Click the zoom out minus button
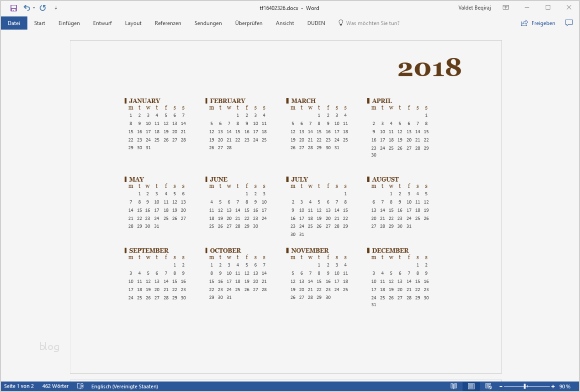Screen dimensions: 580x392 [x=501, y=386]
